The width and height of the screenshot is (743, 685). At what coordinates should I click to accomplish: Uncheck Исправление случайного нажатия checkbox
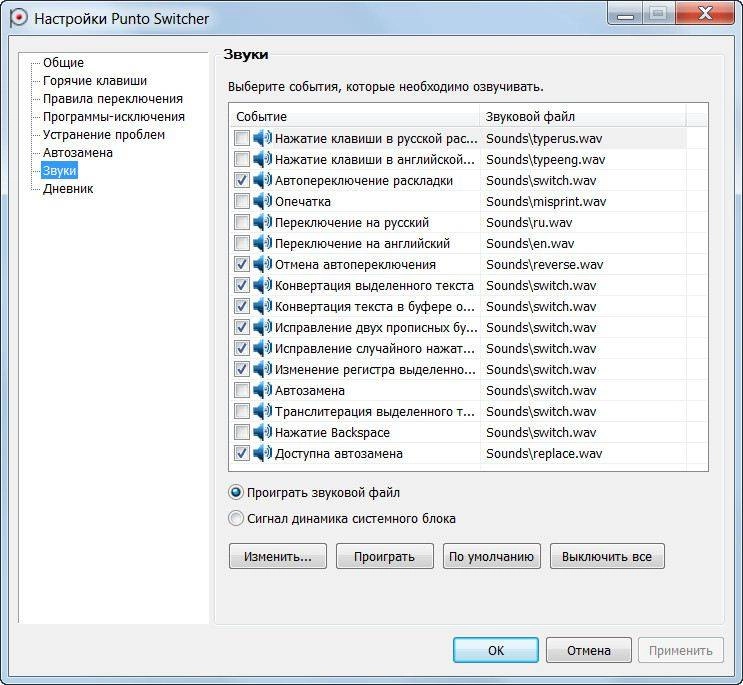[x=242, y=348]
